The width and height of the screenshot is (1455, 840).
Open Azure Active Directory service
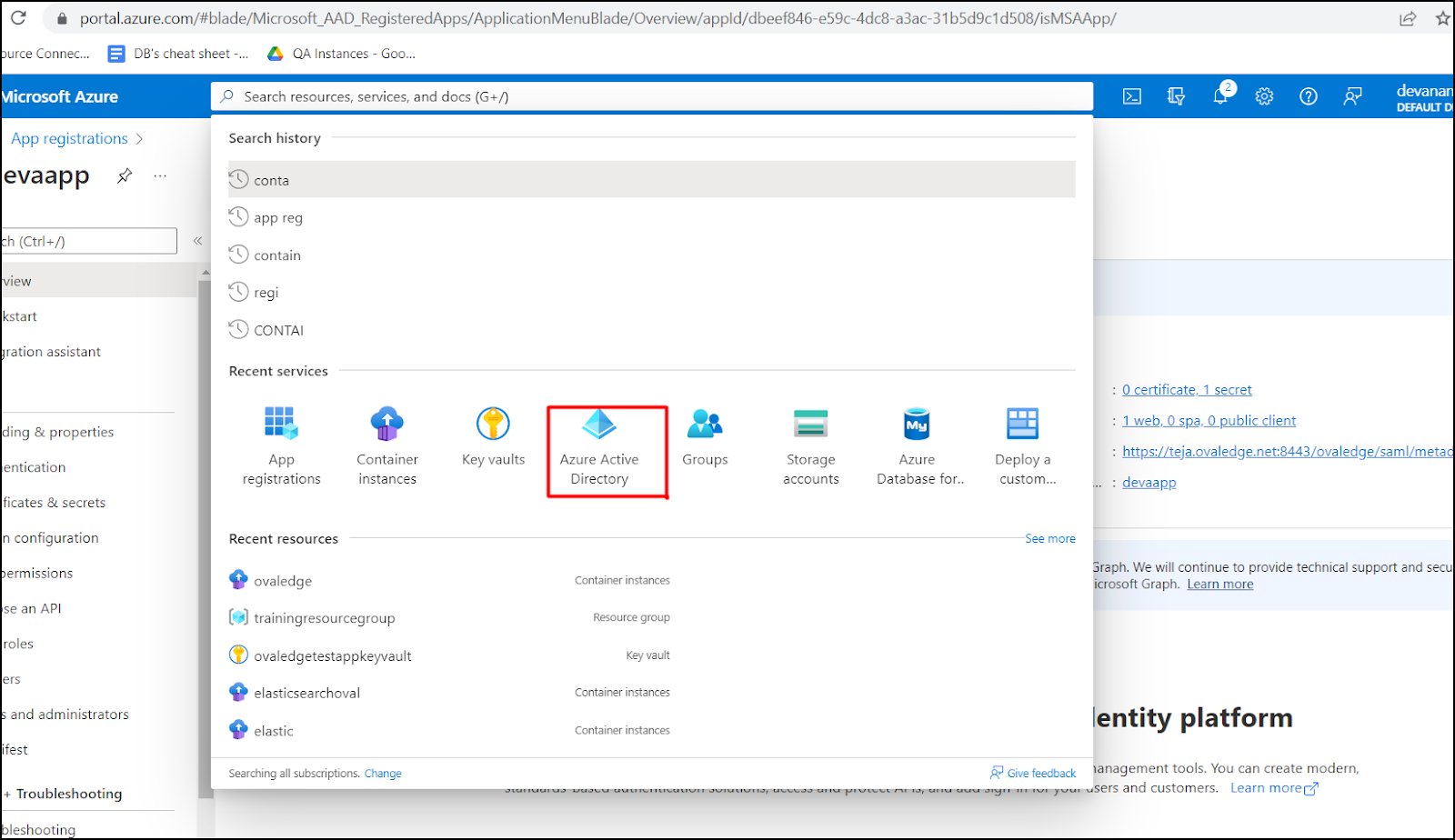pyautogui.click(x=599, y=446)
